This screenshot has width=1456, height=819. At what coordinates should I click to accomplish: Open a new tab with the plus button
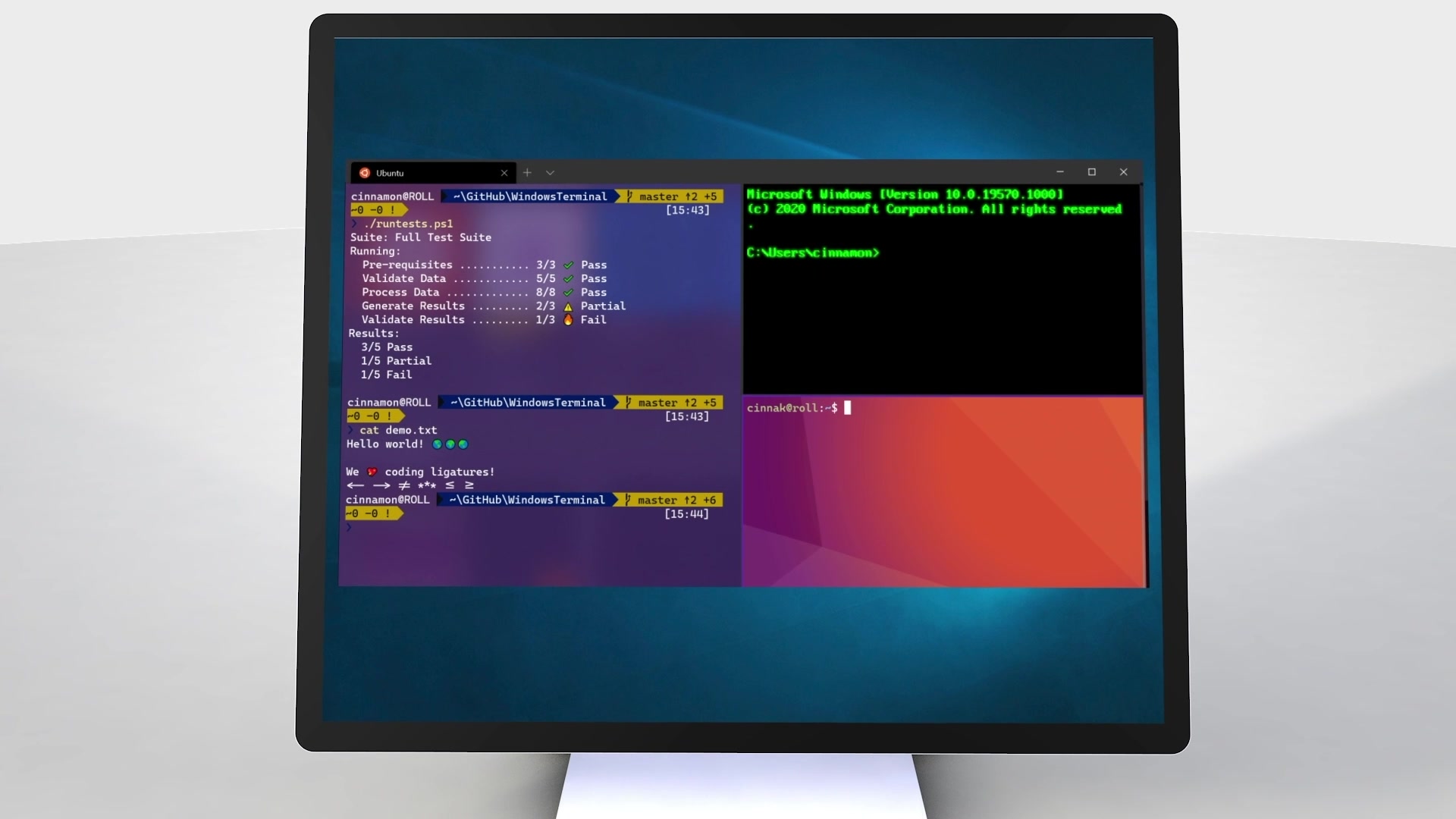click(x=527, y=173)
